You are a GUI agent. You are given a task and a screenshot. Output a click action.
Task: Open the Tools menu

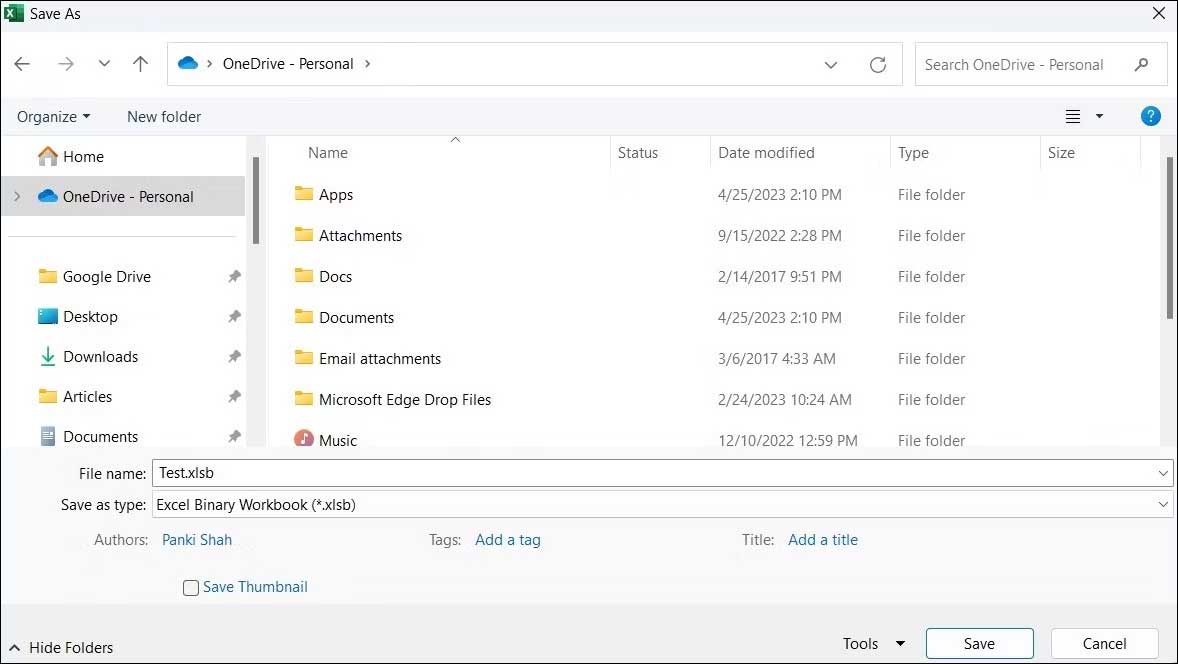pos(872,643)
